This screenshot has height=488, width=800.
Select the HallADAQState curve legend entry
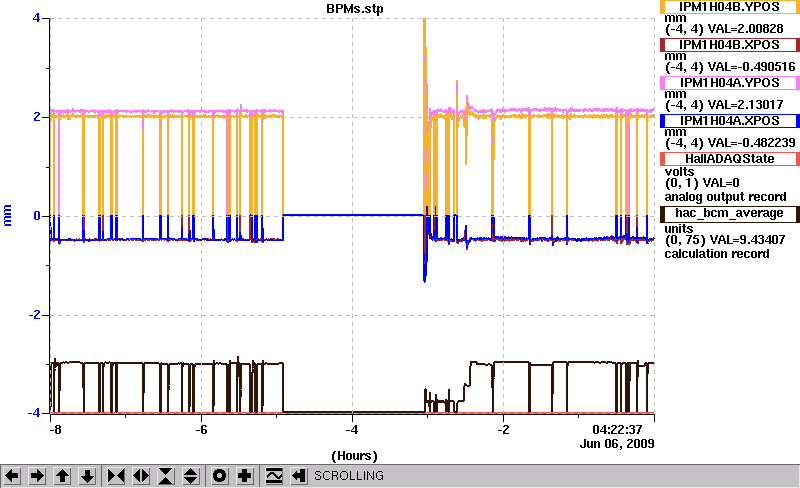[x=730, y=159]
